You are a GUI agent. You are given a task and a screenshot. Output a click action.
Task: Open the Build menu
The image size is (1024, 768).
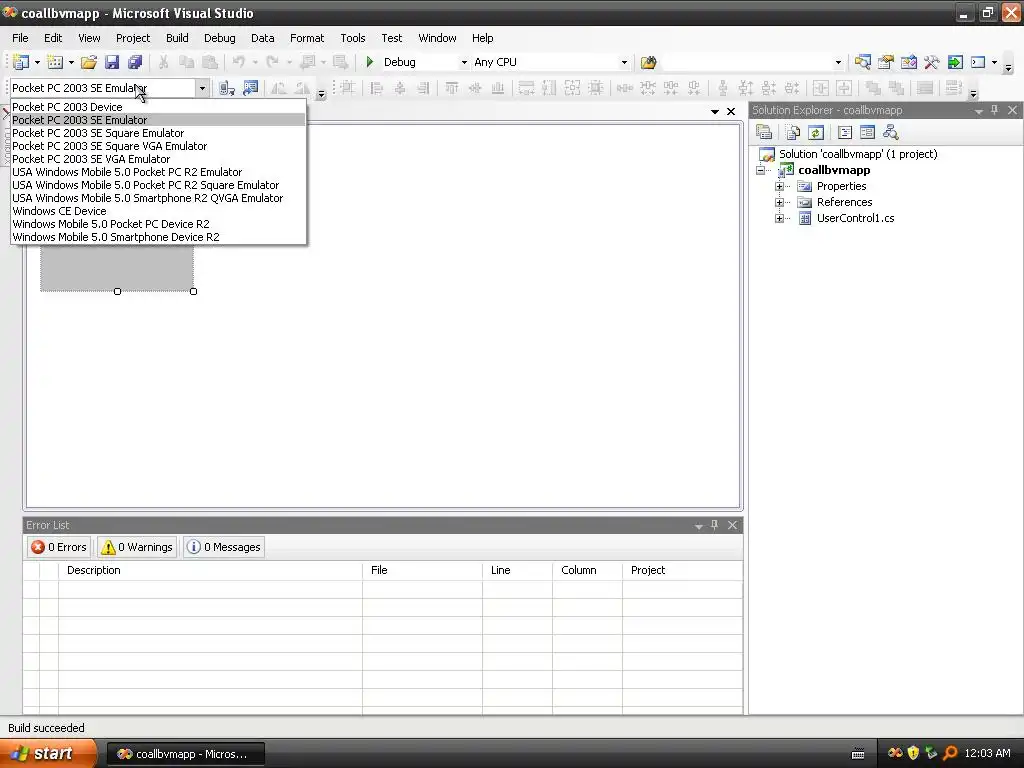[177, 38]
